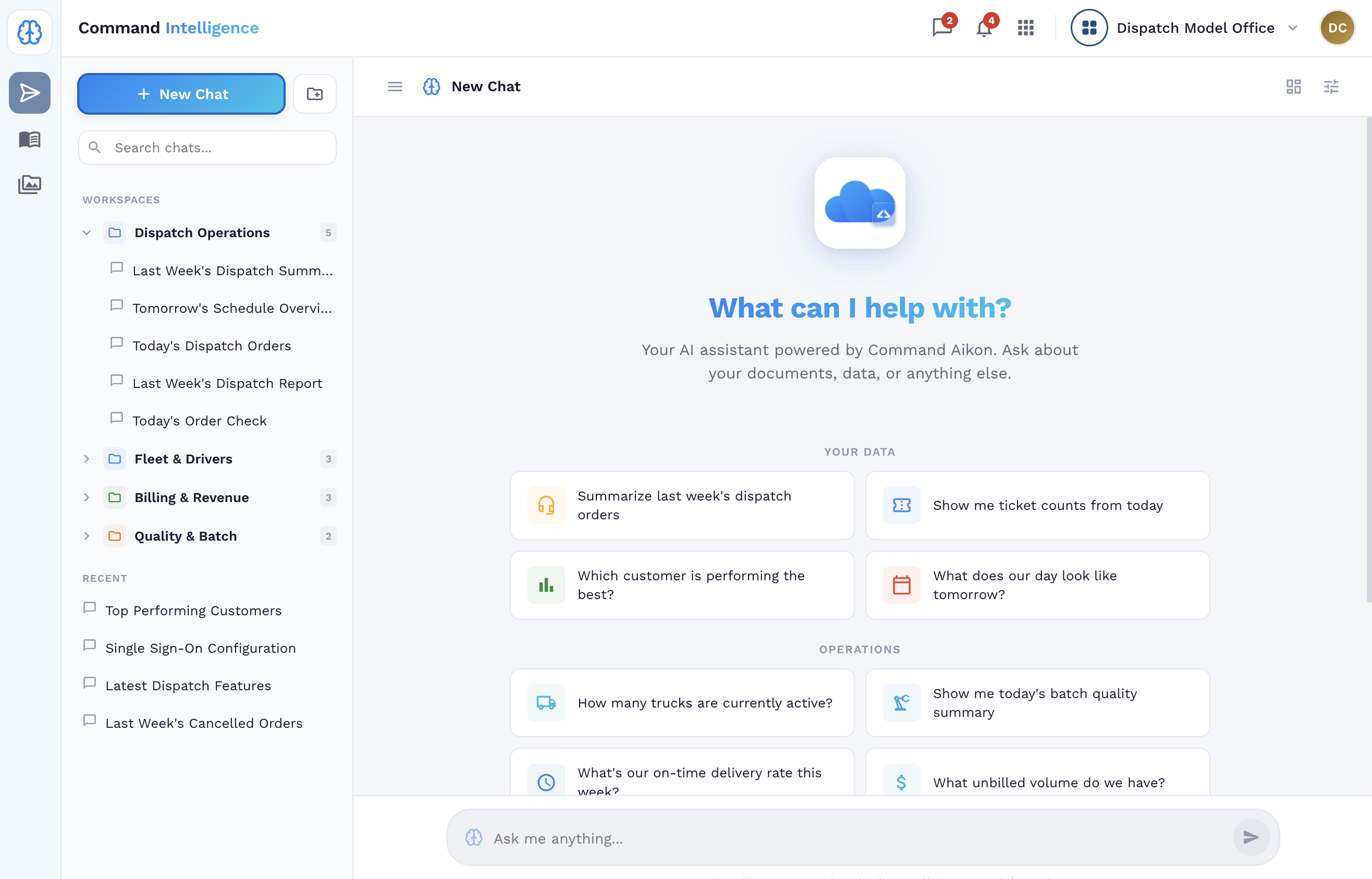Image resolution: width=1372 pixels, height=879 pixels.
Task: Choose How many trucks are currently active
Action: tap(682, 703)
